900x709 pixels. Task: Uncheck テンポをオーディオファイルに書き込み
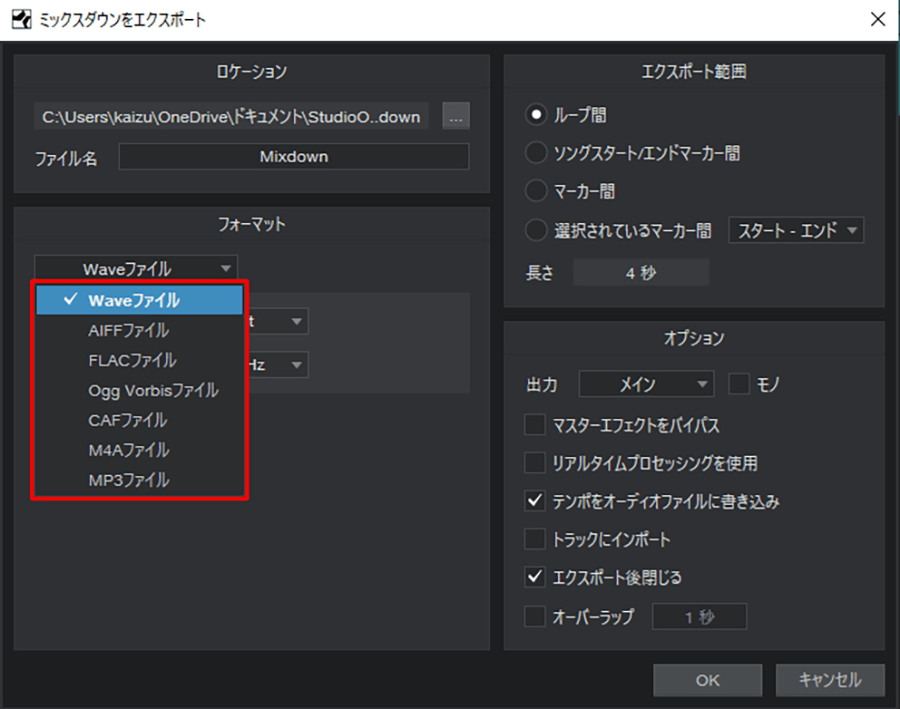pyautogui.click(x=535, y=501)
